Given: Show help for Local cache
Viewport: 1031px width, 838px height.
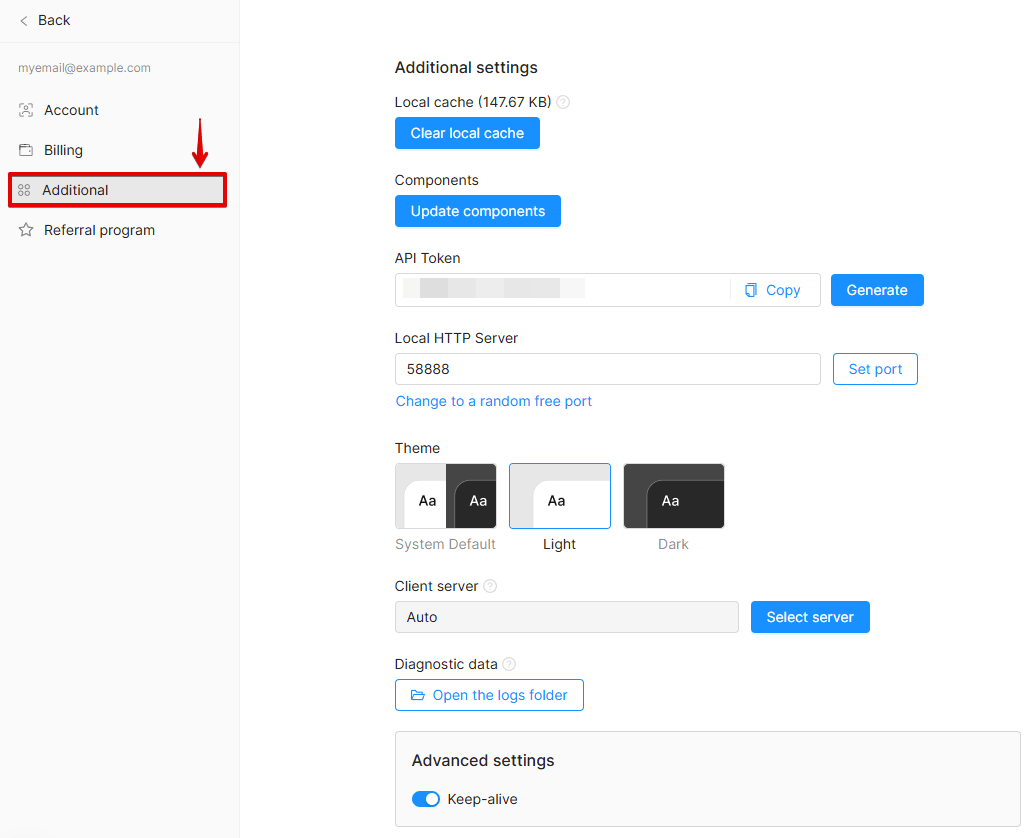Looking at the screenshot, I should tap(563, 102).
